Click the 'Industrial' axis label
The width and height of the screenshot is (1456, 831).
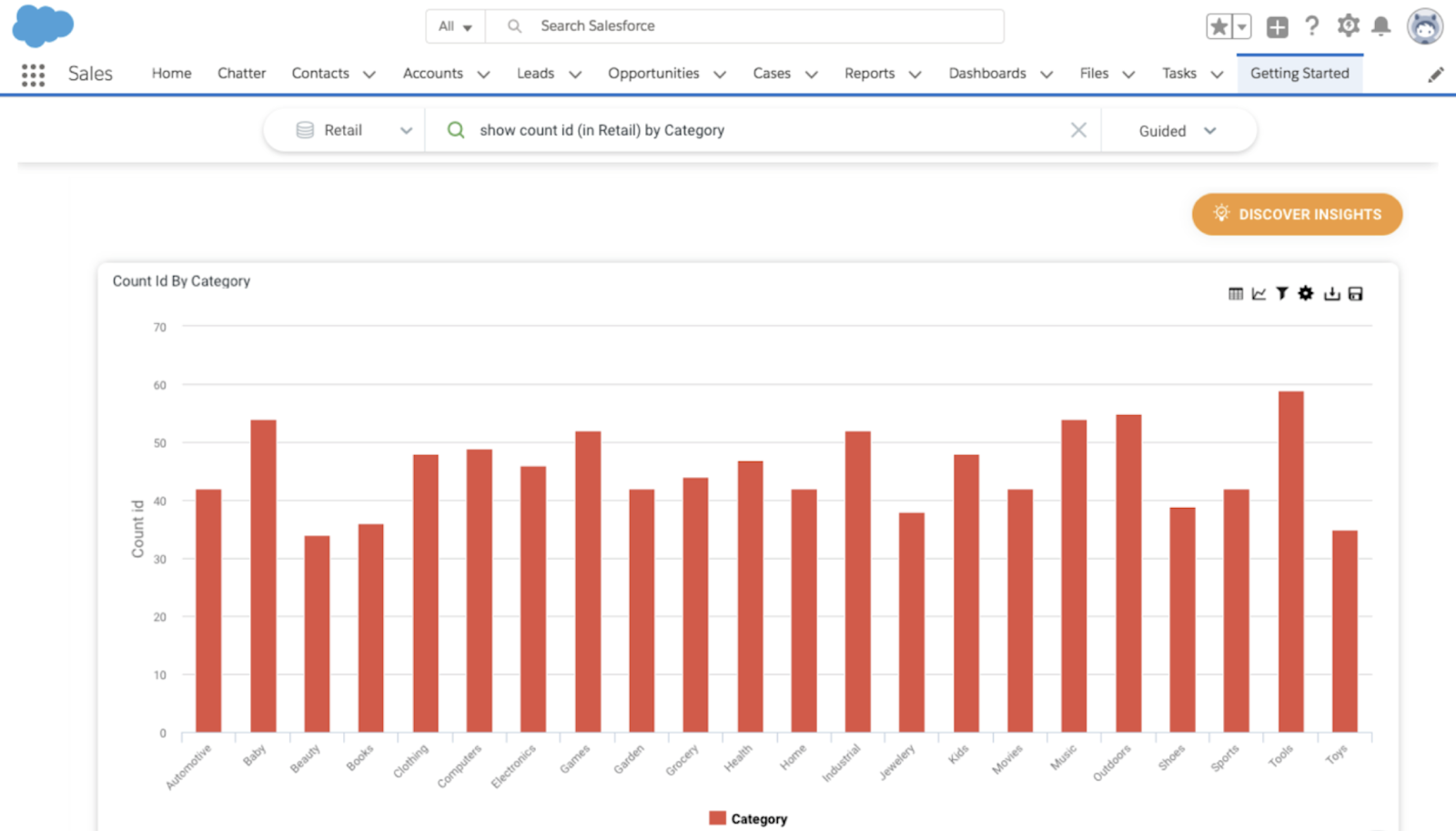click(x=842, y=763)
